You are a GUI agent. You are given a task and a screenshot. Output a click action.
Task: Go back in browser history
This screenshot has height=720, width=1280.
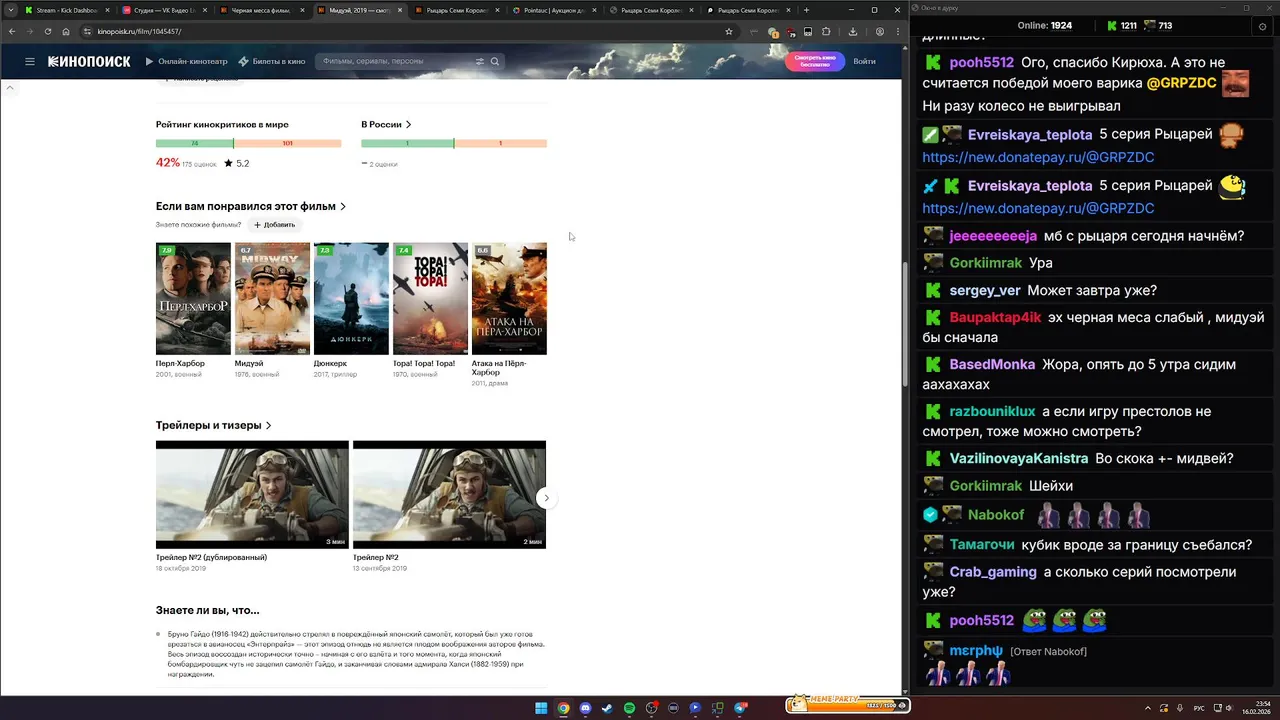(x=12, y=31)
